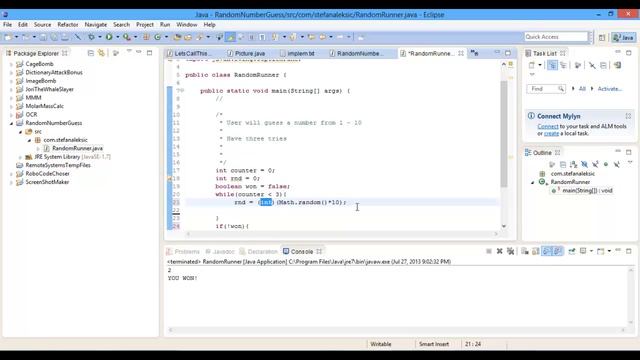
Task: Click Focus on Workweek icon in Task List
Action: tap(577, 65)
